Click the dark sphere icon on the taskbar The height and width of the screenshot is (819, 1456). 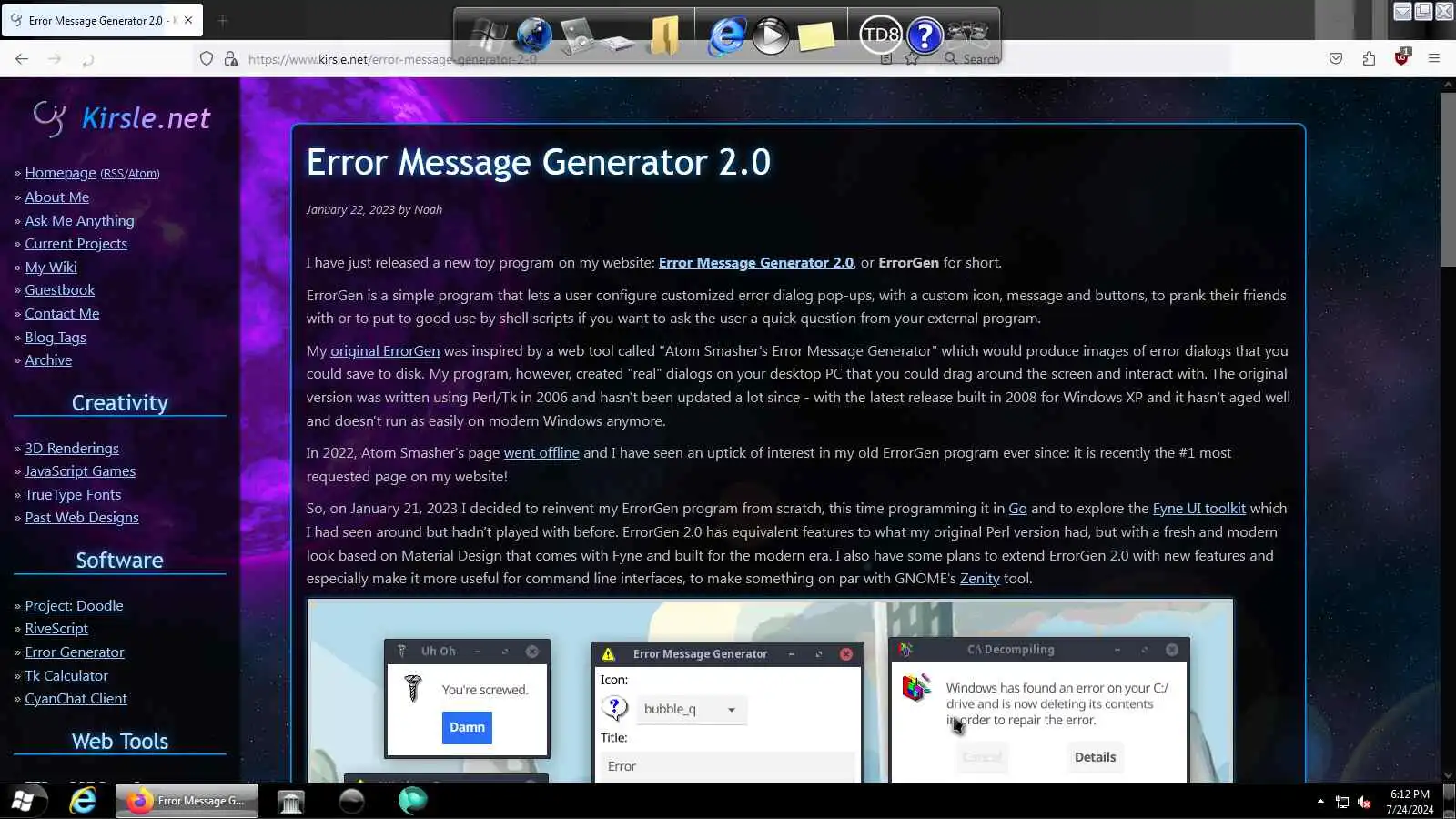(x=351, y=801)
